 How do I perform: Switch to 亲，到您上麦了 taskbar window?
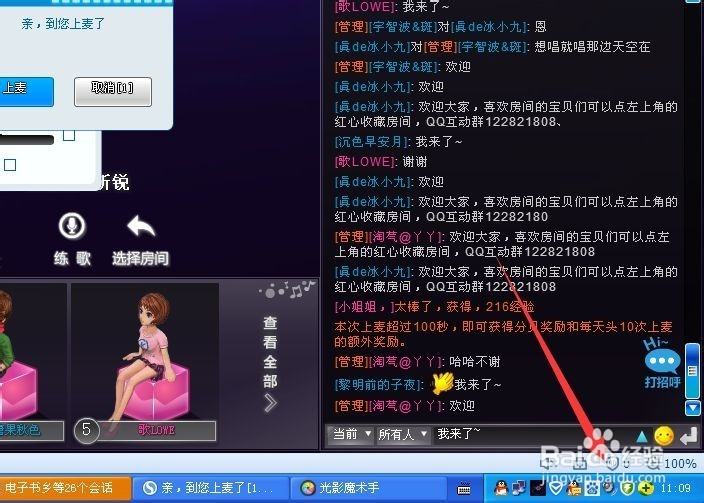211,488
